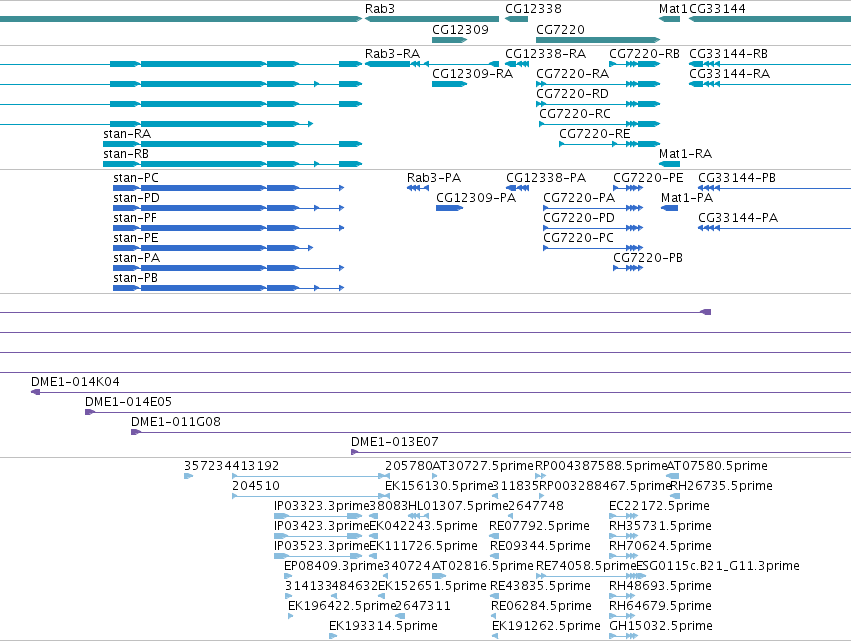Click EST EK042243.5prime

[x=423, y=526]
